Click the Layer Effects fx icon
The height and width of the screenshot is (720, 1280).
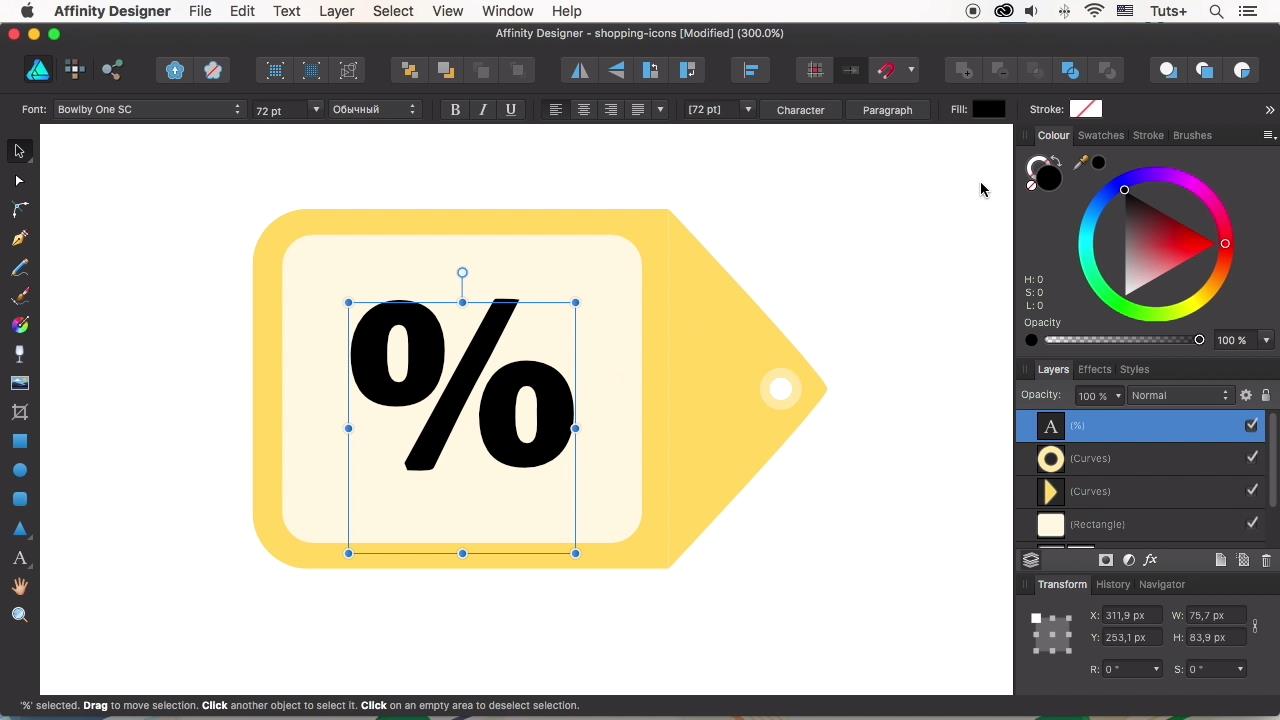(x=1150, y=560)
